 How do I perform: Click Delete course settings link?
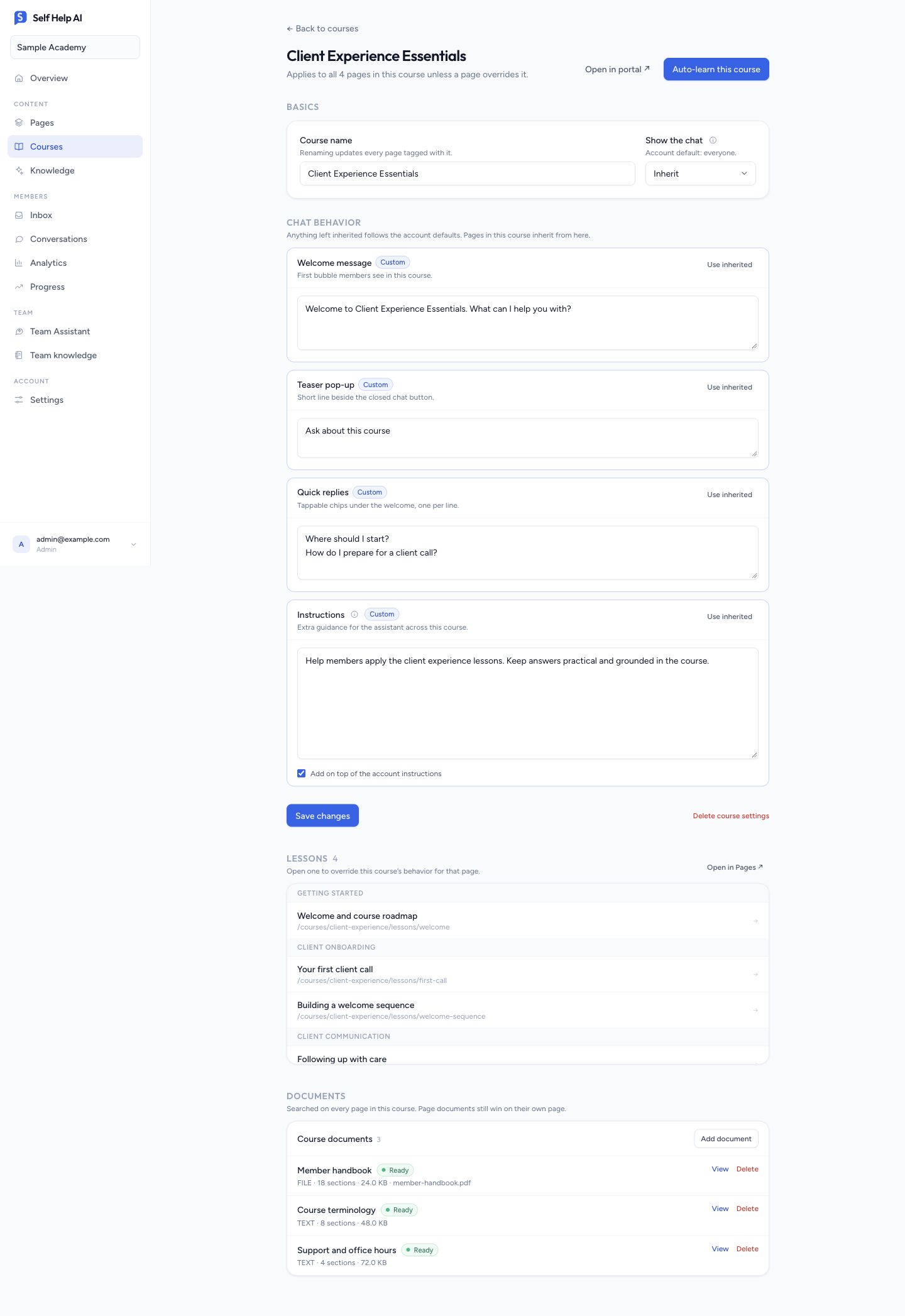click(x=731, y=816)
